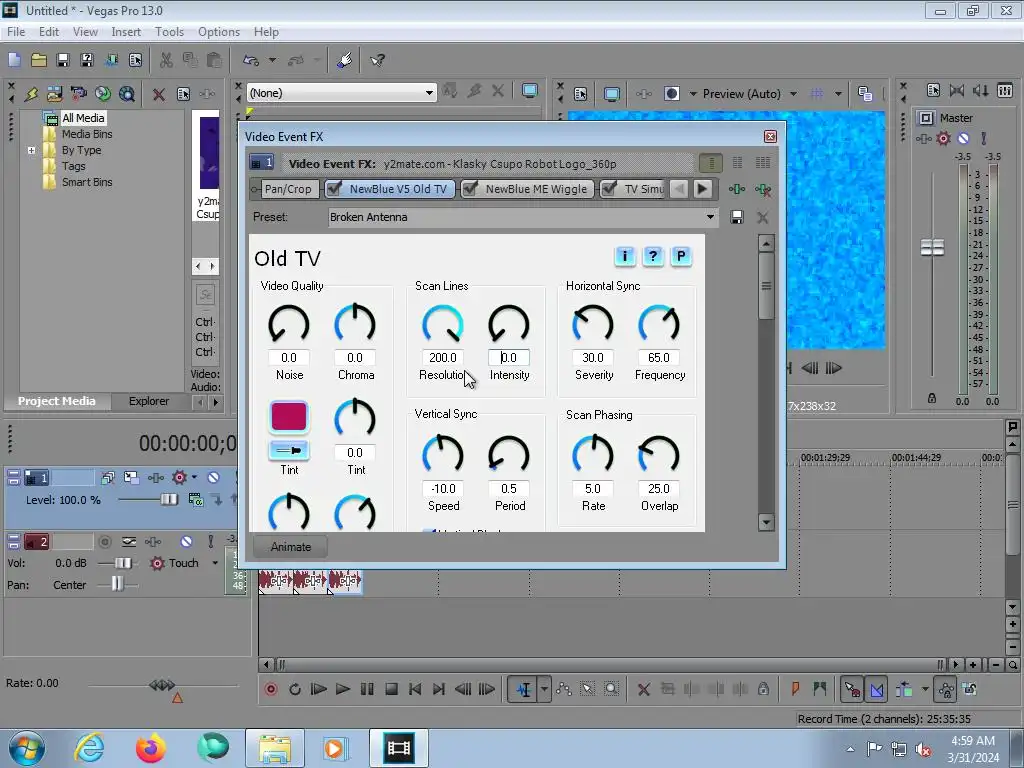Open the Tools menu
This screenshot has width=1024, height=768.
(169, 32)
